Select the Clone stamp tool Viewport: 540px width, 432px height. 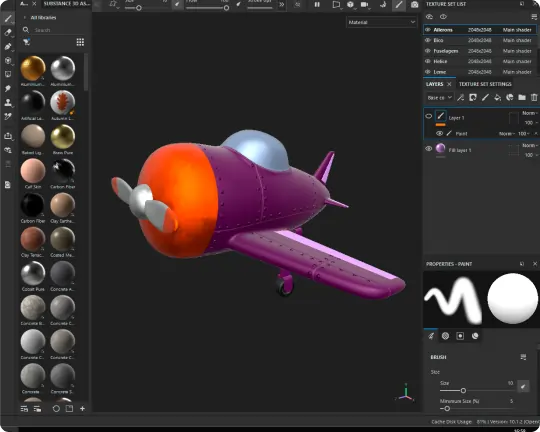[8, 103]
